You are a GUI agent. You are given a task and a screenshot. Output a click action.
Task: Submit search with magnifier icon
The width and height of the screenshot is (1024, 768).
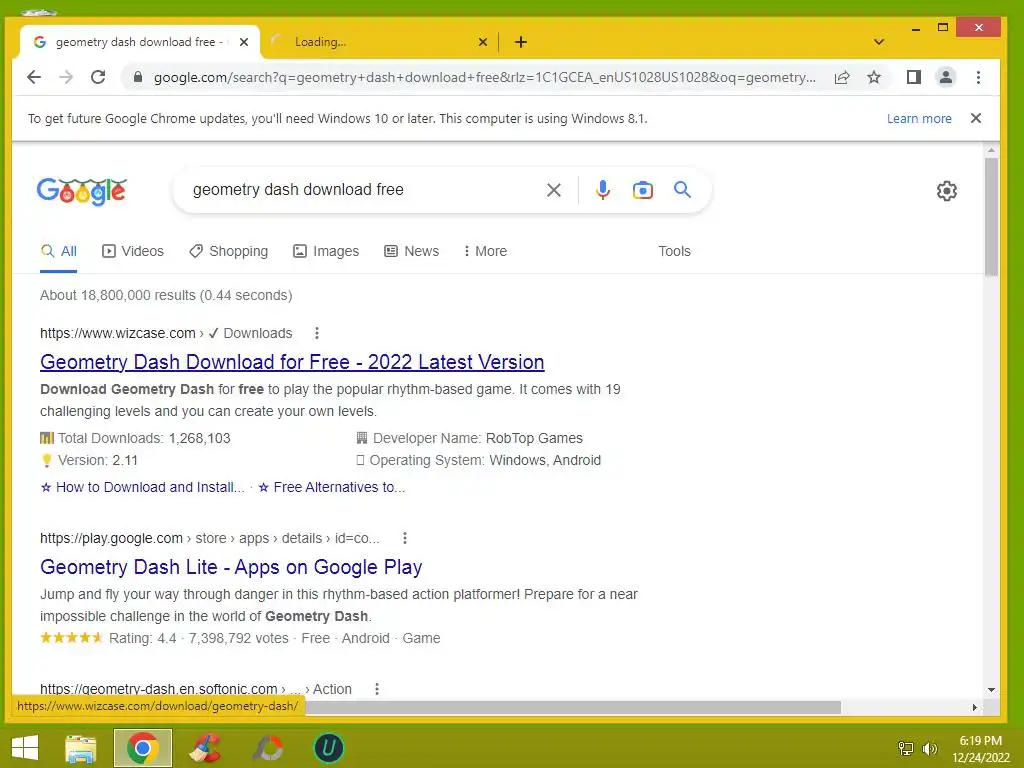[682, 190]
